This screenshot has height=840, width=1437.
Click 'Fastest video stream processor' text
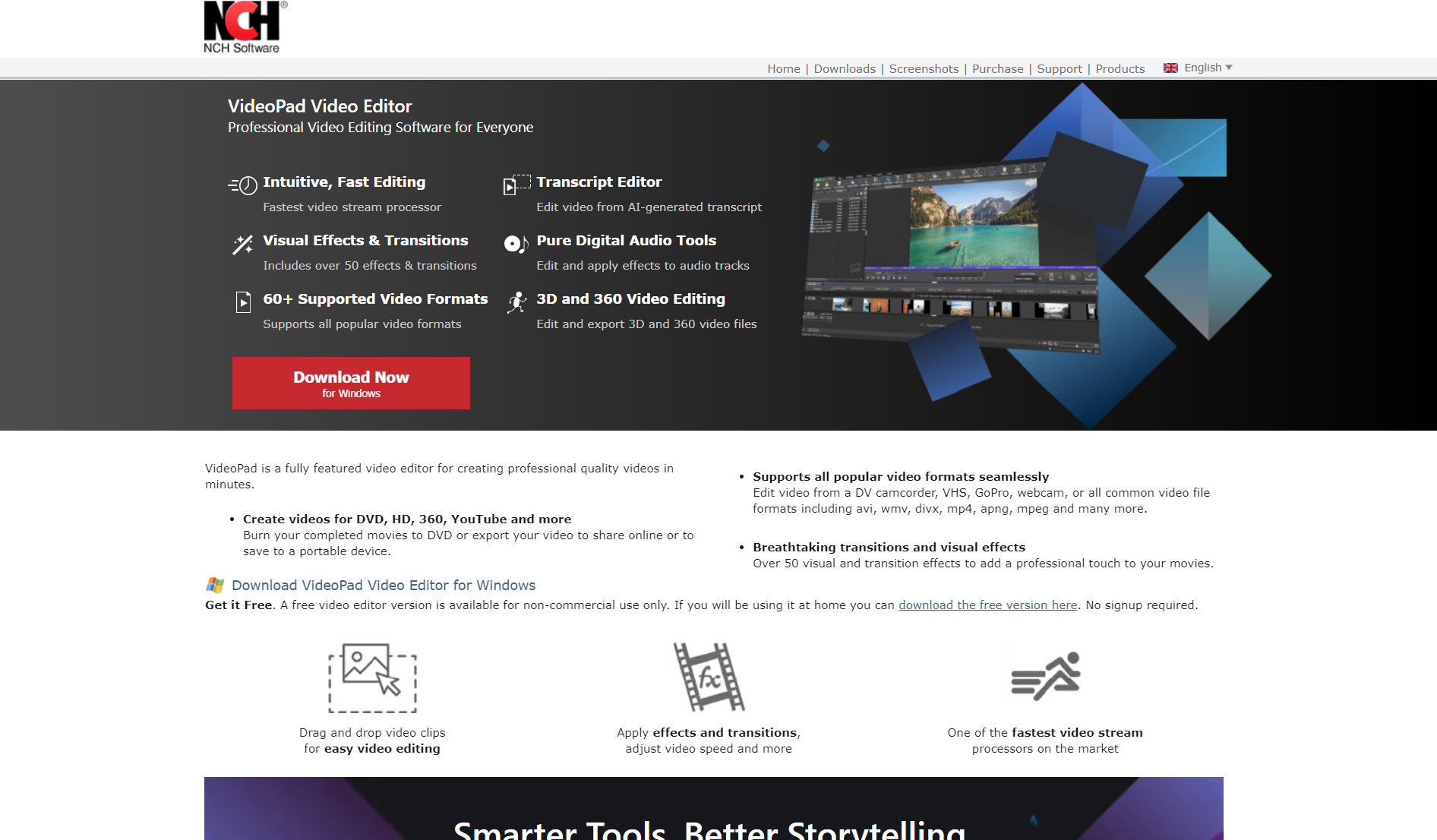352,207
